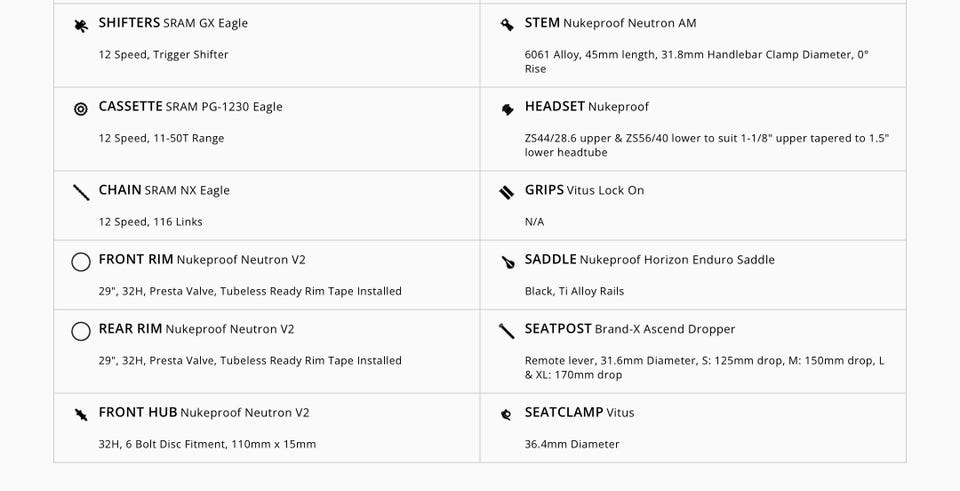The width and height of the screenshot is (960, 491).
Task: Click the cassette icon next to SRAM PG-1230
Action: pyautogui.click(x=81, y=108)
